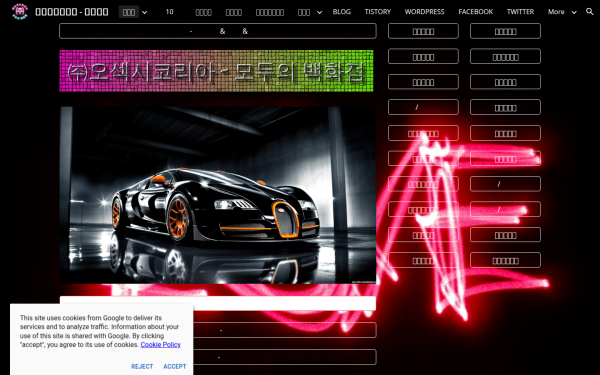Open the Cookie Policy link

tap(161, 345)
